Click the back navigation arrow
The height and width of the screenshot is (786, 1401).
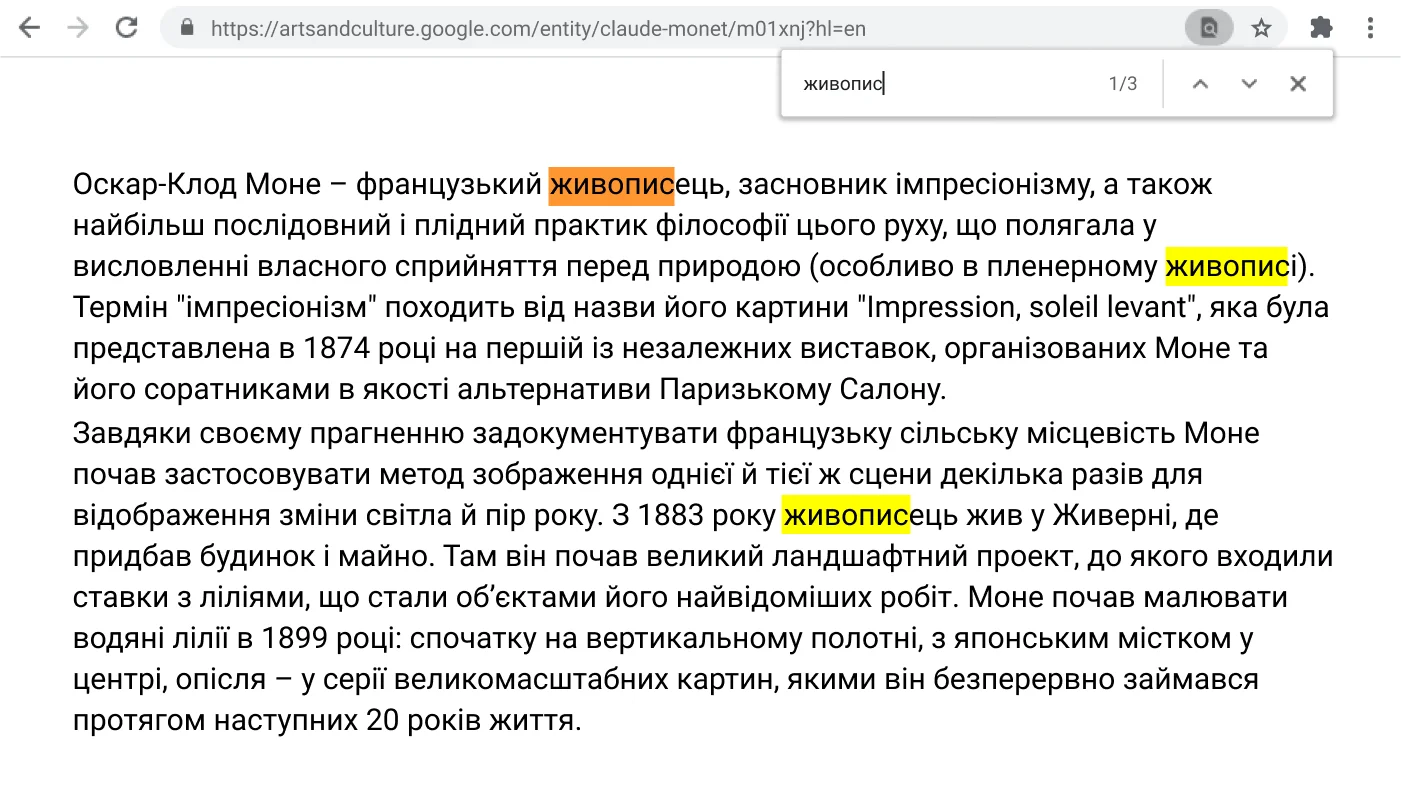tap(29, 27)
